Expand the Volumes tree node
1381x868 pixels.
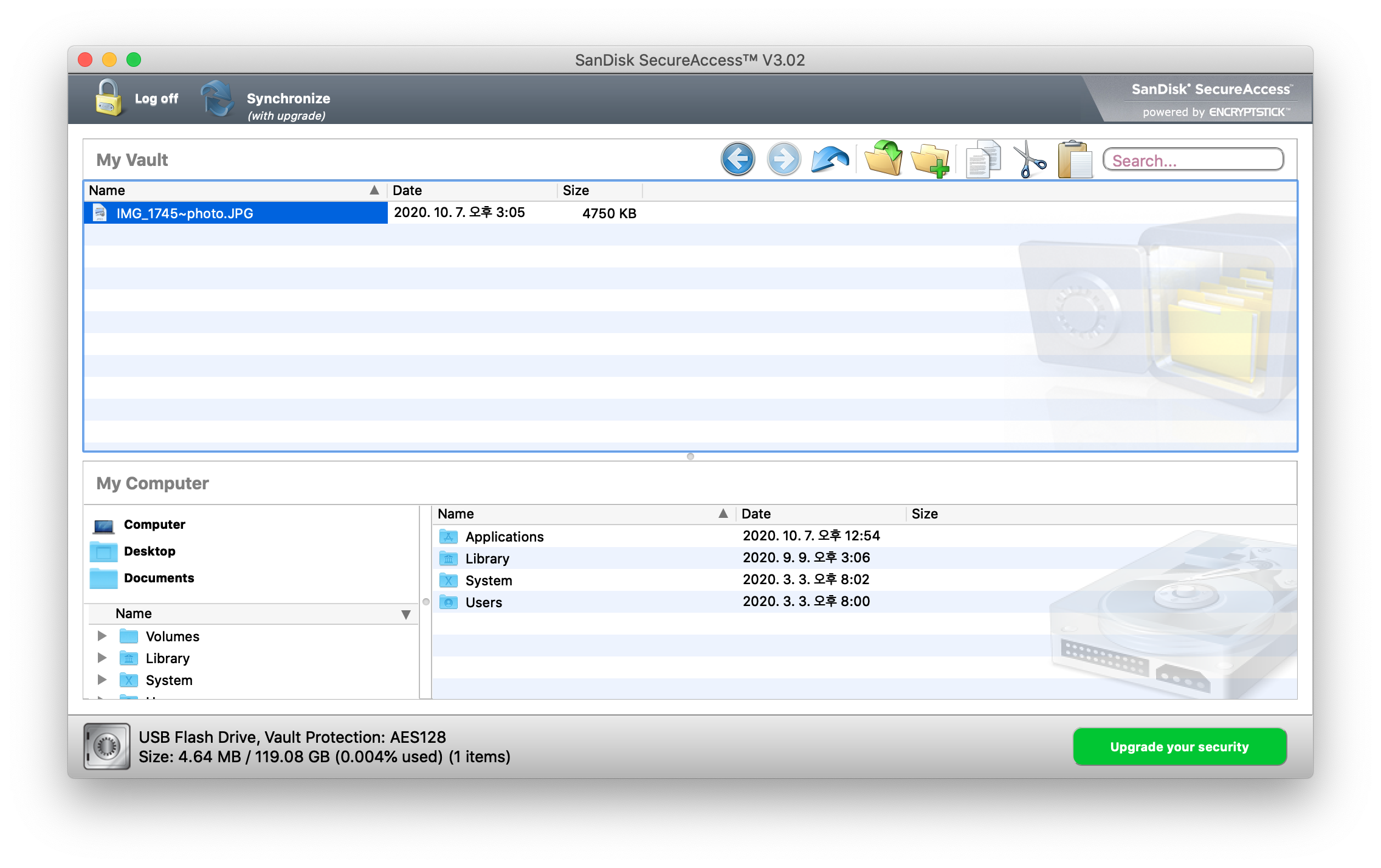pyautogui.click(x=102, y=636)
